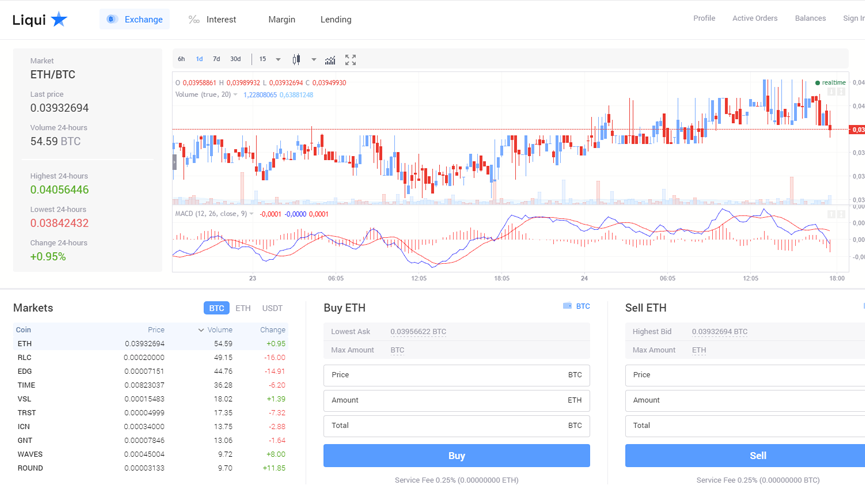865x487 pixels.
Task: Expand chart style options arrow
Action: [x=313, y=60]
